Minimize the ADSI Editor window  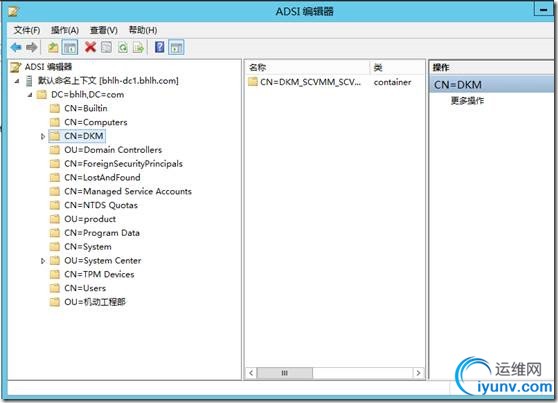point(543,10)
